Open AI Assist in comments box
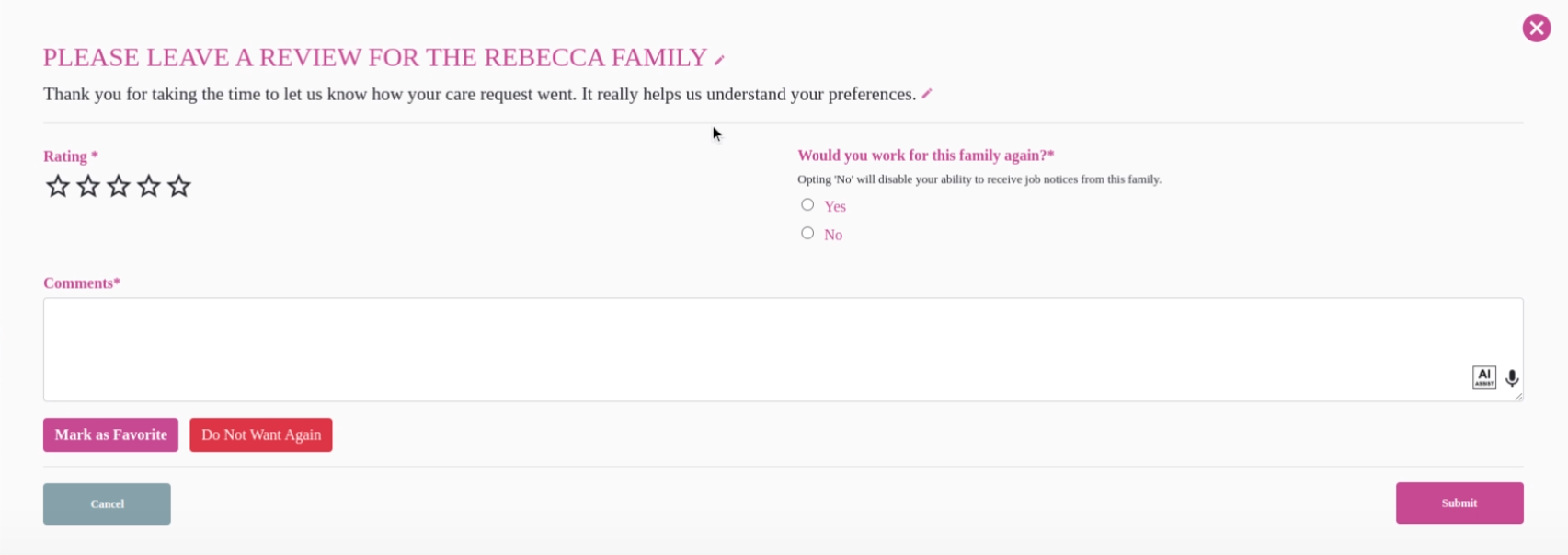1568x555 pixels. coord(1483,377)
